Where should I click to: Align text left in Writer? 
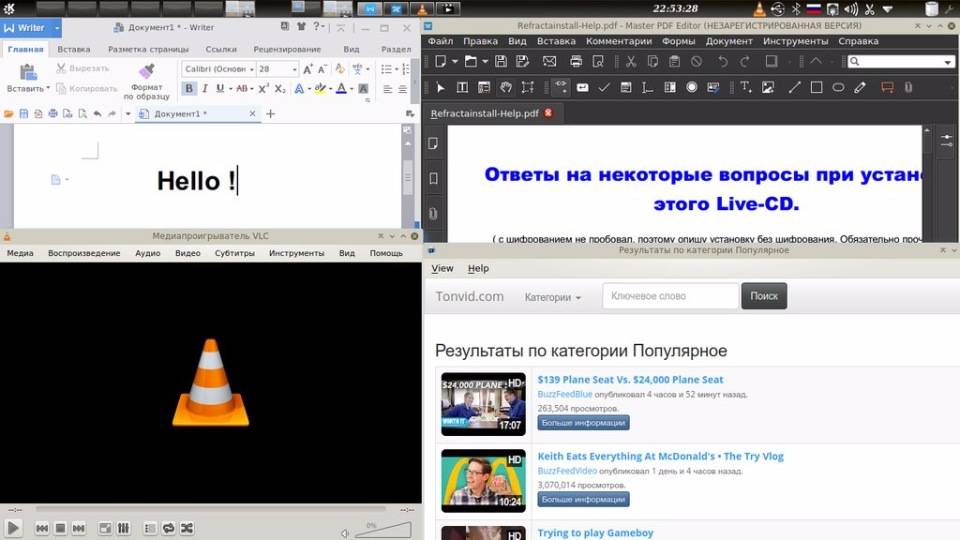[388, 89]
